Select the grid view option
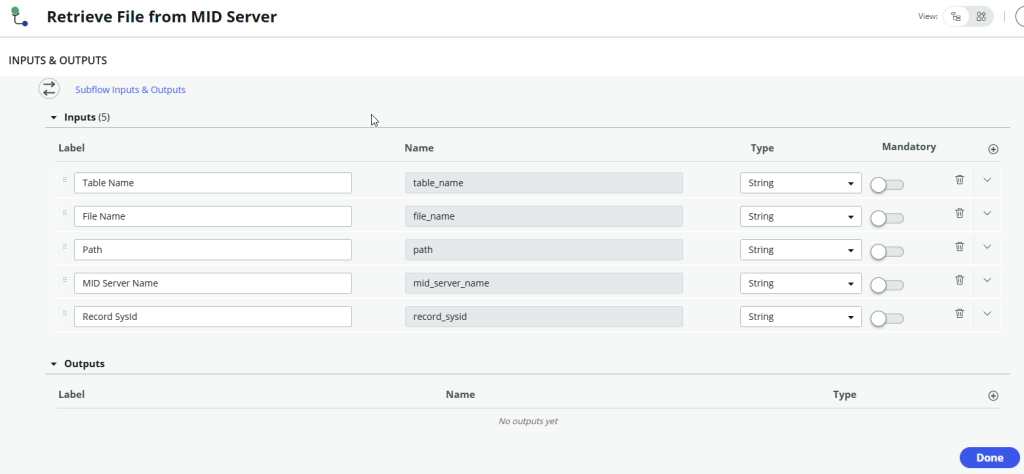The width and height of the screenshot is (1024, 474). coord(981,17)
